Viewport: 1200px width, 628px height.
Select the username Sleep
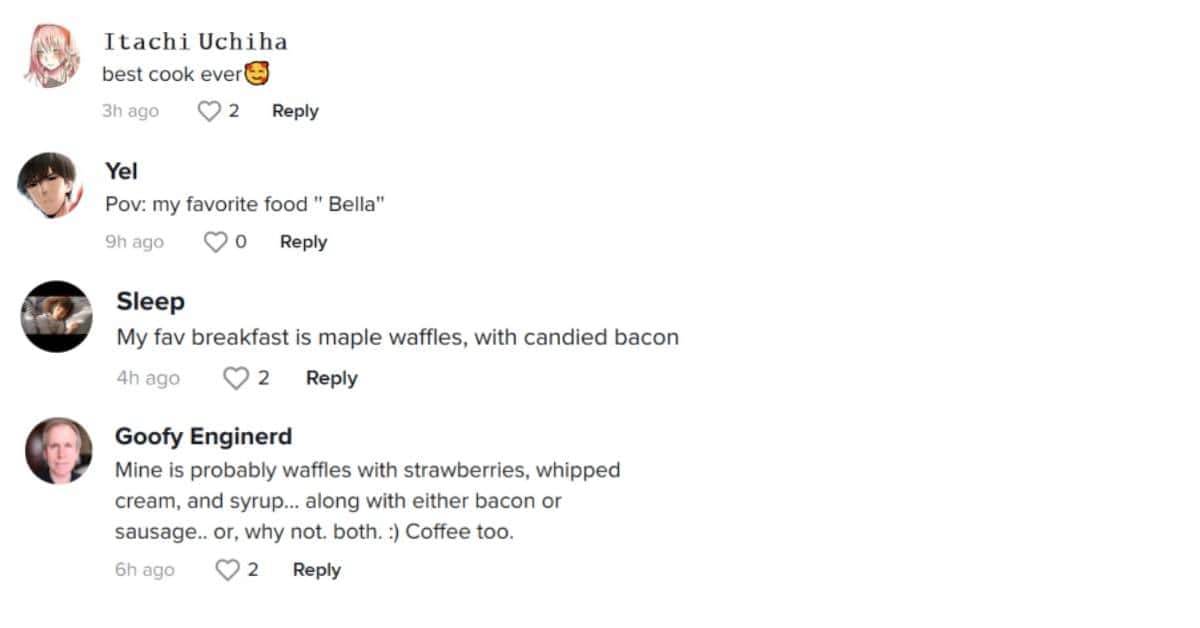pyautogui.click(x=150, y=301)
